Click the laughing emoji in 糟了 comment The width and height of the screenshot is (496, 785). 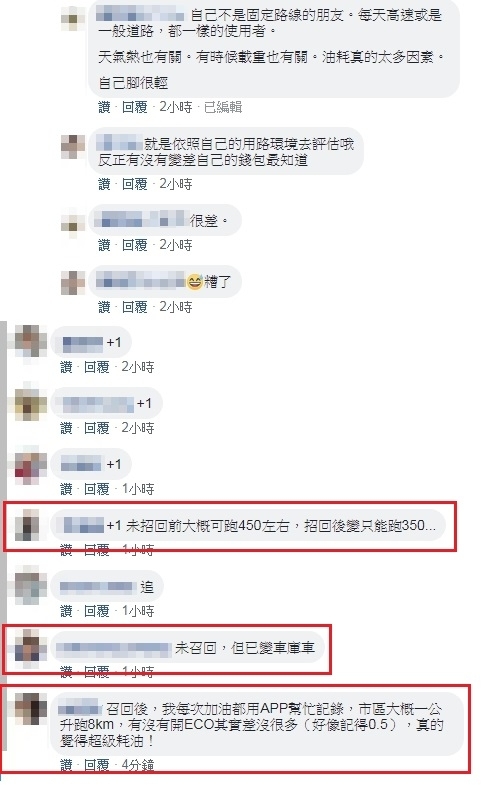tap(194, 282)
